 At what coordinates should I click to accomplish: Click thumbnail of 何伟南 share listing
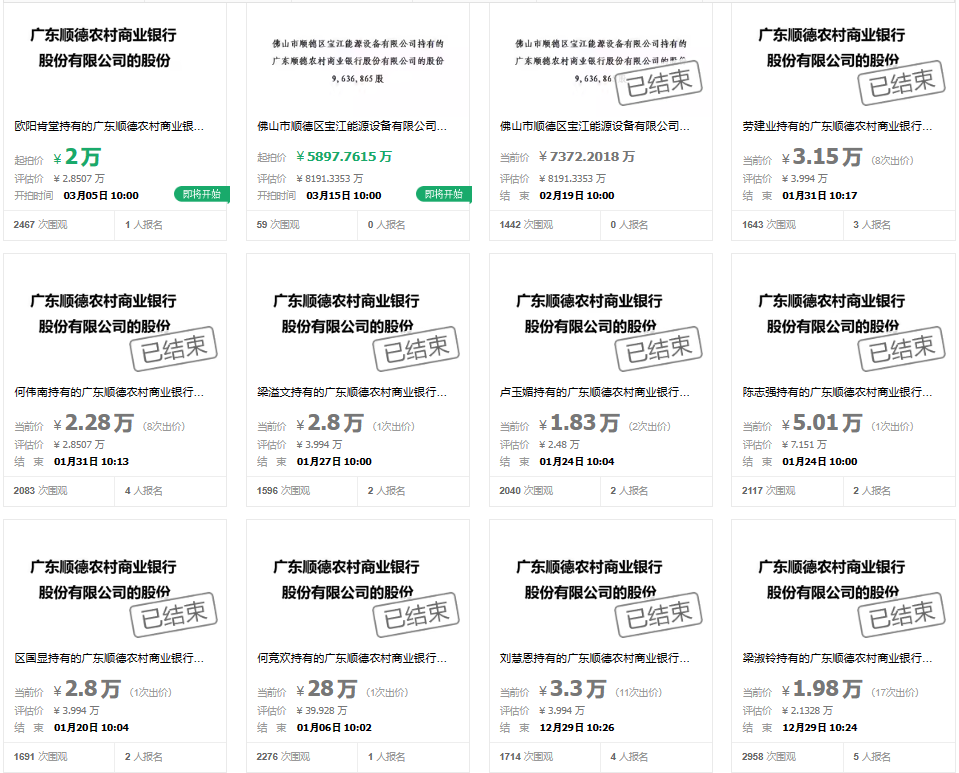[115, 317]
